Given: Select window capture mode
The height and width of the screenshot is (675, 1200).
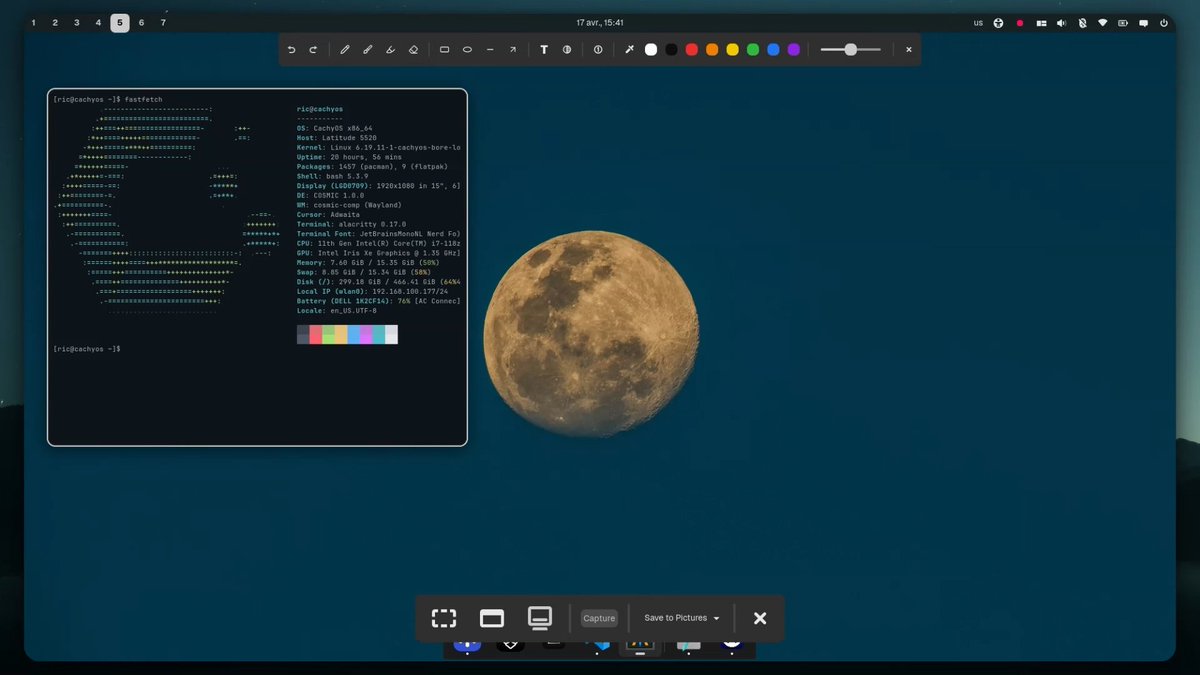Looking at the screenshot, I should click(492, 618).
